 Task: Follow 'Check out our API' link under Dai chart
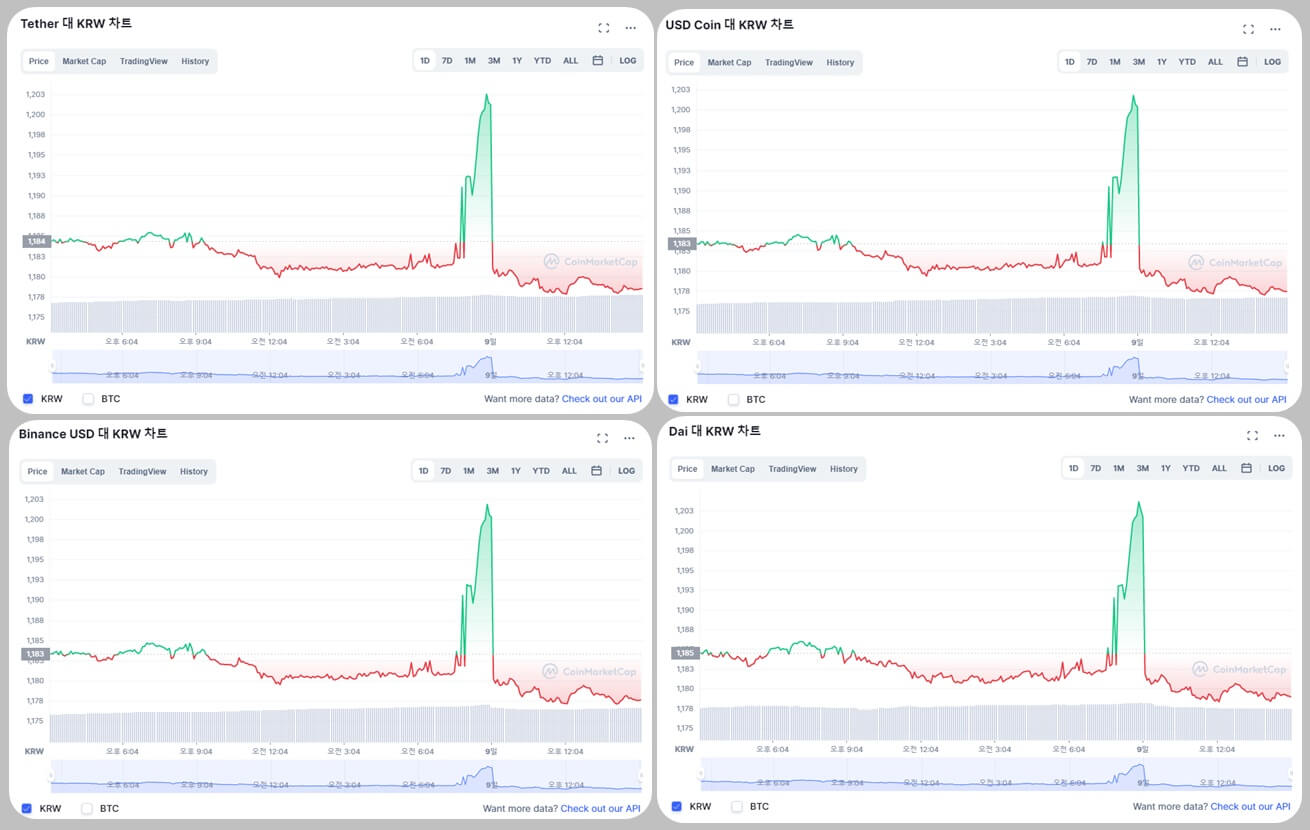click(1250, 806)
